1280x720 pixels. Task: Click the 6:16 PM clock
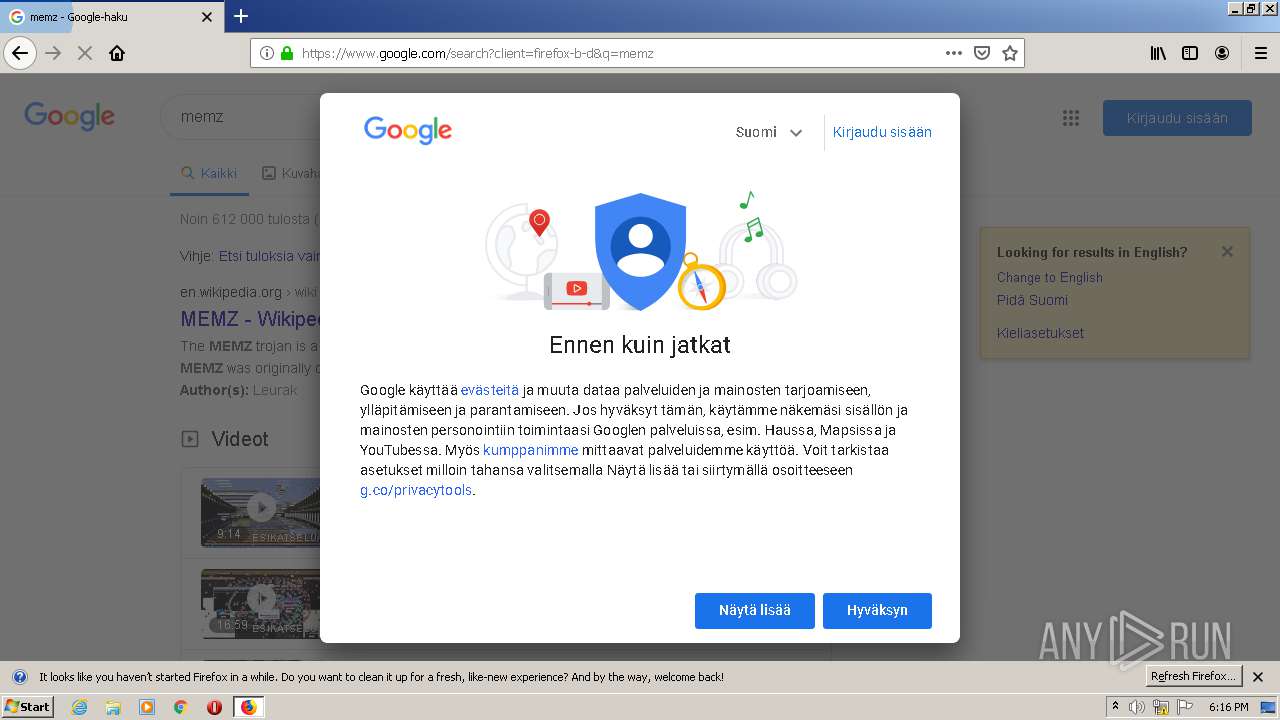(1228, 707)
